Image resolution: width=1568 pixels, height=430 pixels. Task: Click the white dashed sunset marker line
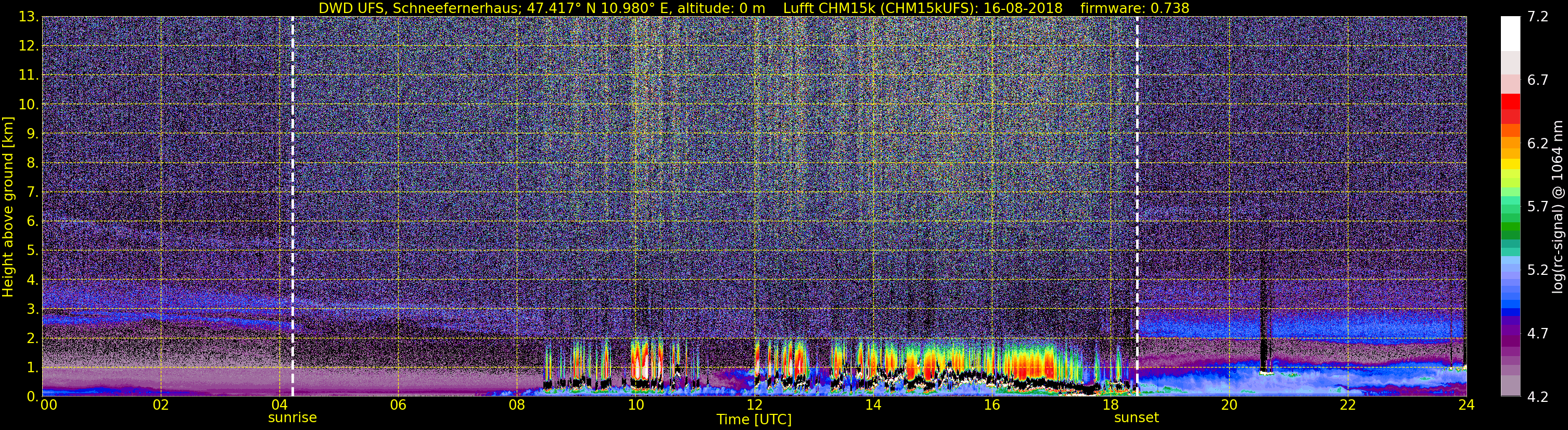1137,207
